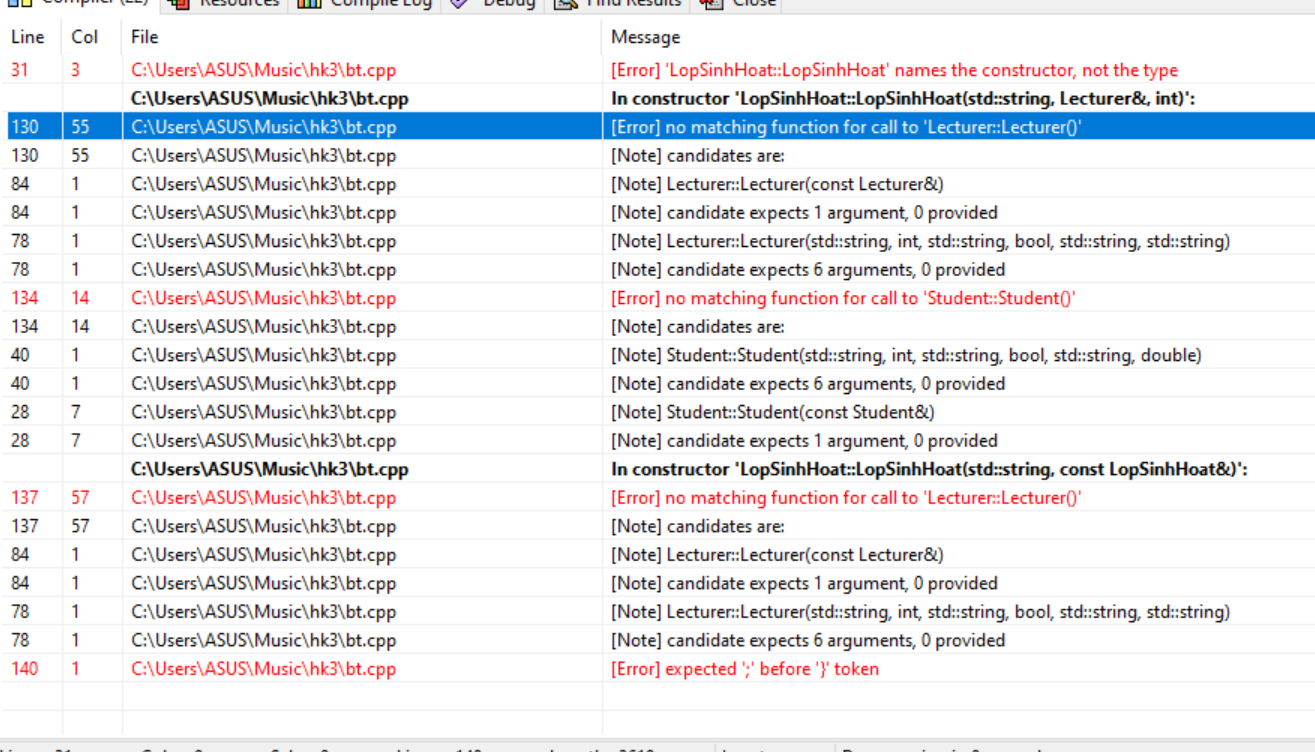Sort messages by the Line column header
1315x752 pixels.
point(28,37)
